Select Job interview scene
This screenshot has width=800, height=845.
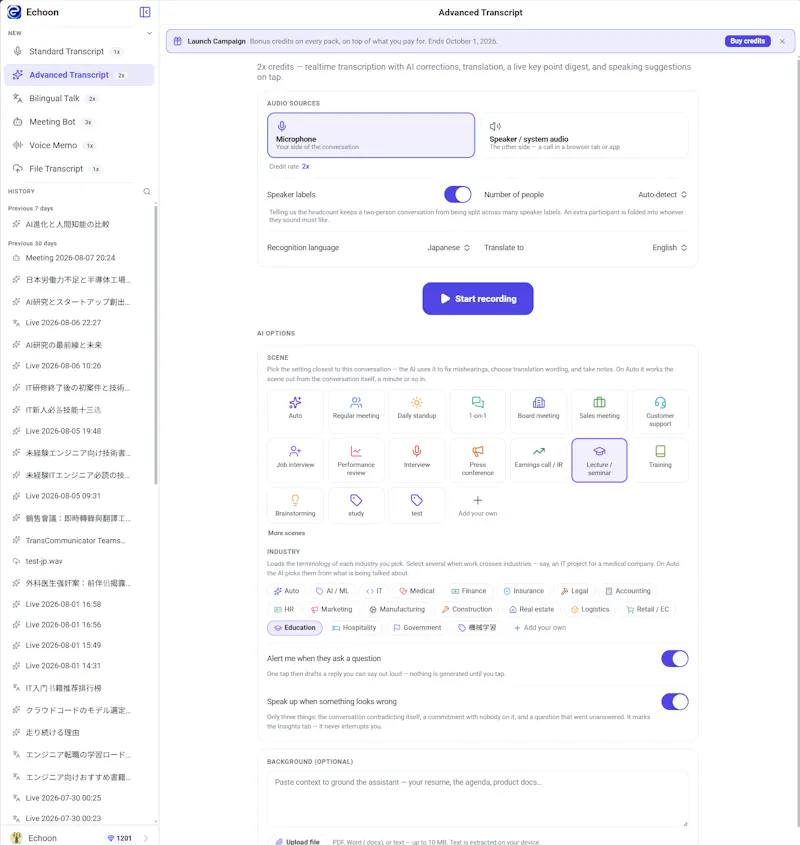[x=295, y=460]
